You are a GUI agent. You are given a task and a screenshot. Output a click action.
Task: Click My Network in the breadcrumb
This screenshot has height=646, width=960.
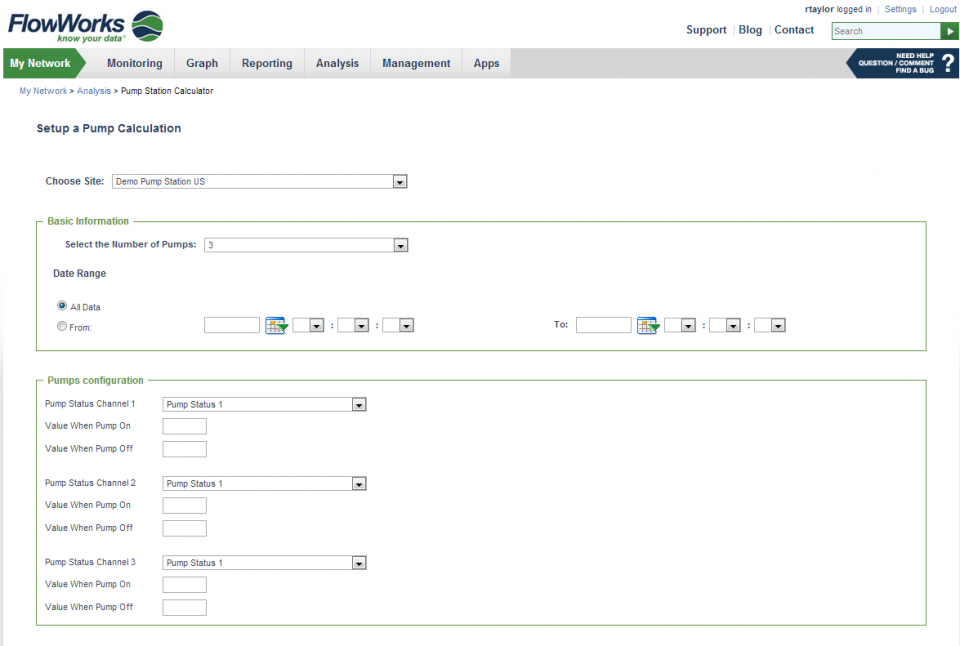pos(43,91)
